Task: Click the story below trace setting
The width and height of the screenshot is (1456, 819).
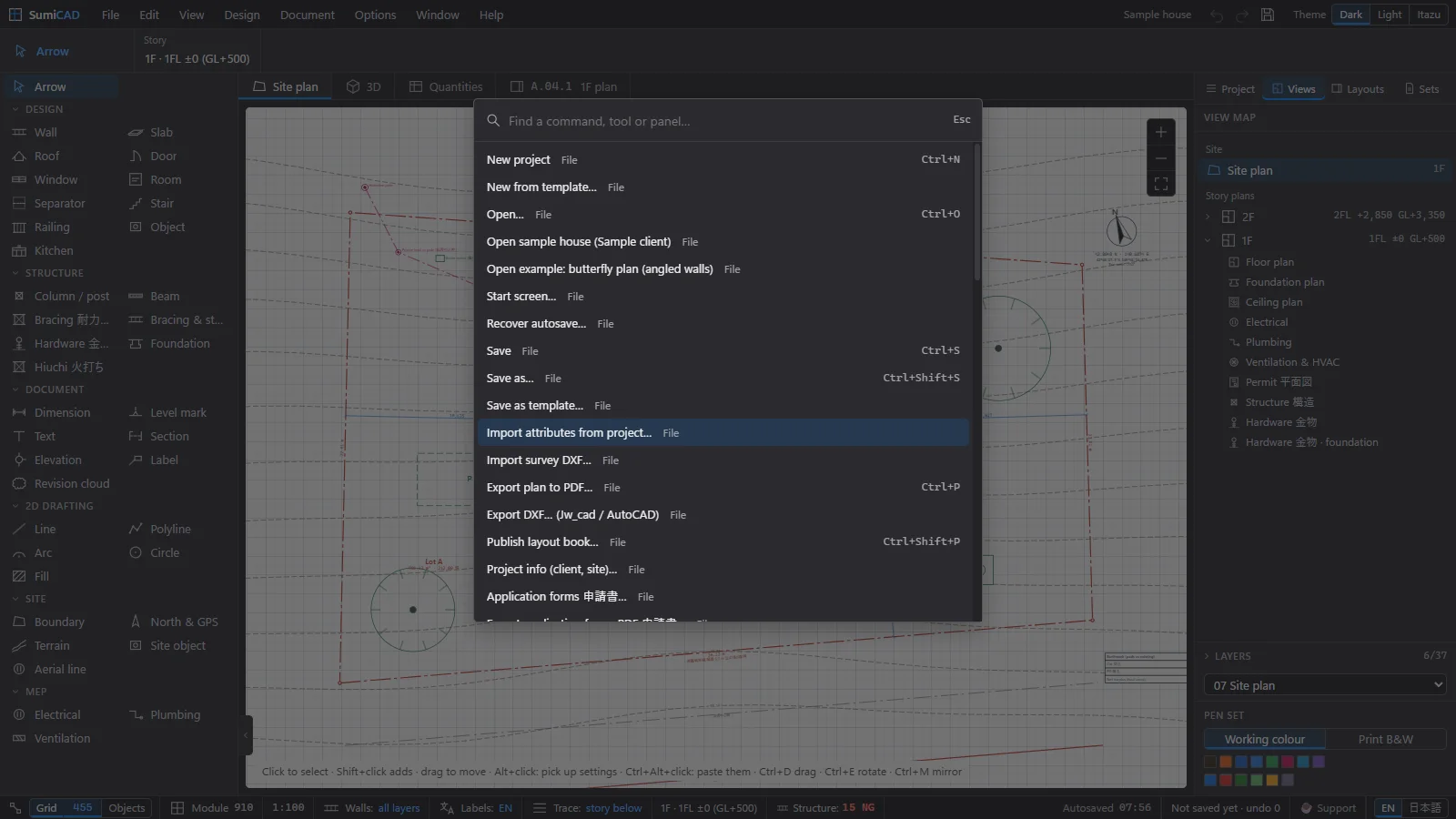Action: 613,808
